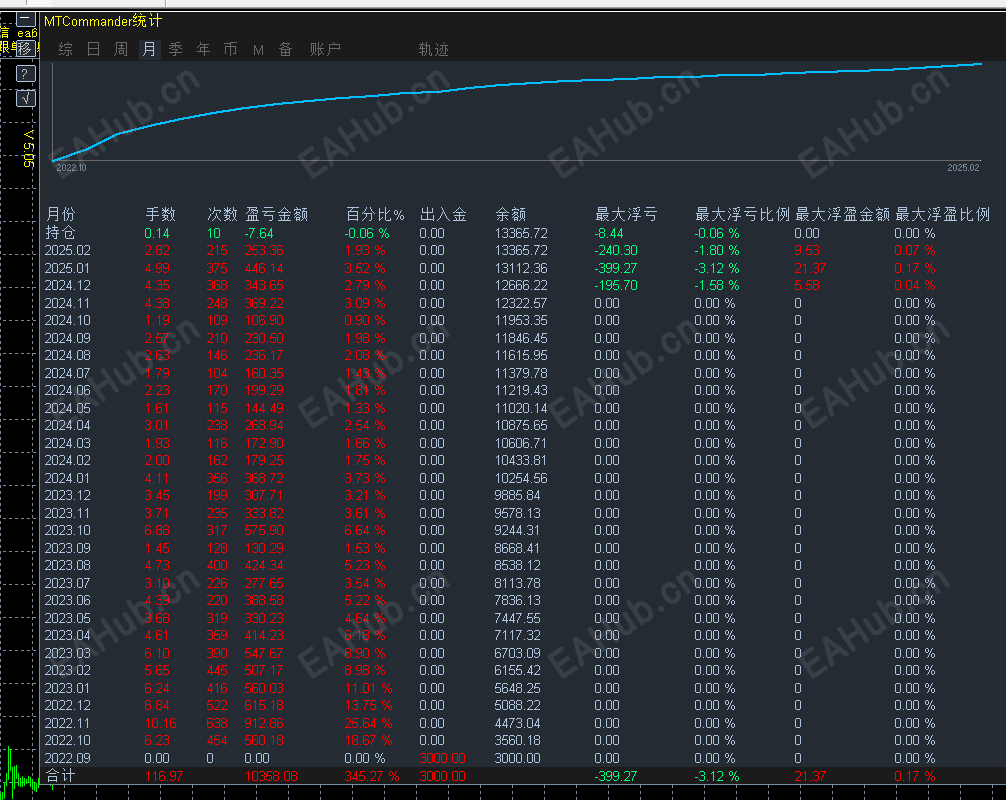Image resolution: width=1006 pixels, height=800 pixels.
Task: Click the 移 move button
Action: [25, 48]
